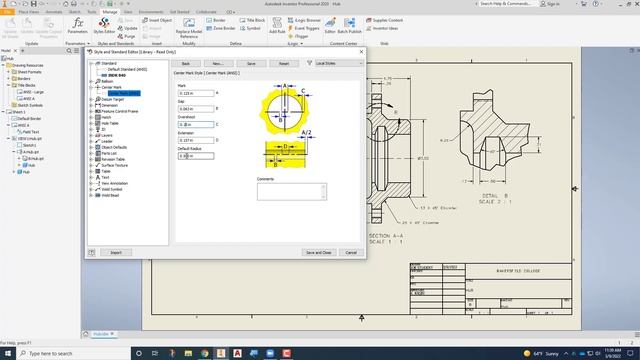Click the Save button in Style Editor

[251, 63]
